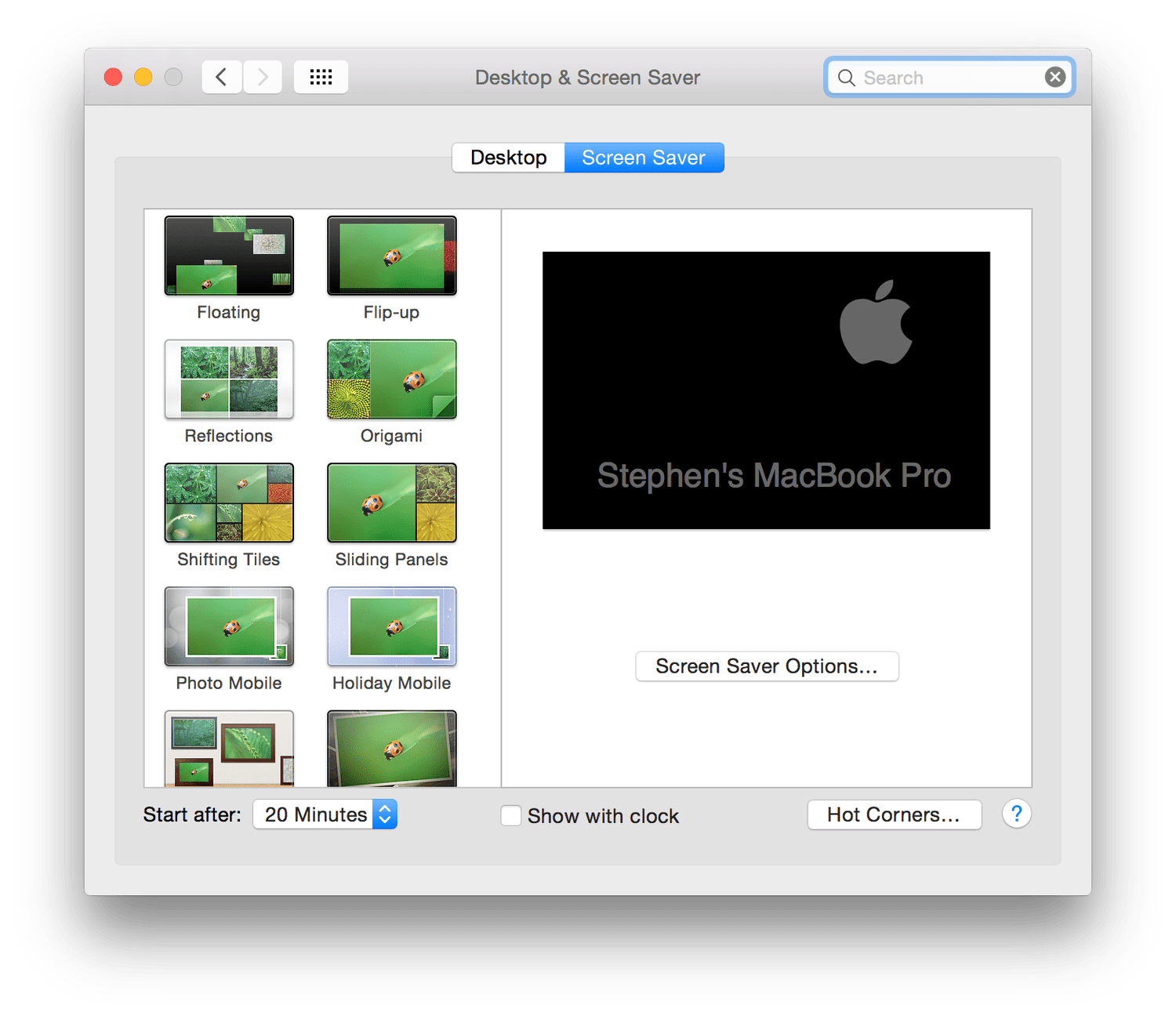1176x1016 pixels.
Task: Select the Photo Mobile screen saver thumbnail
Action: point(229,626)
